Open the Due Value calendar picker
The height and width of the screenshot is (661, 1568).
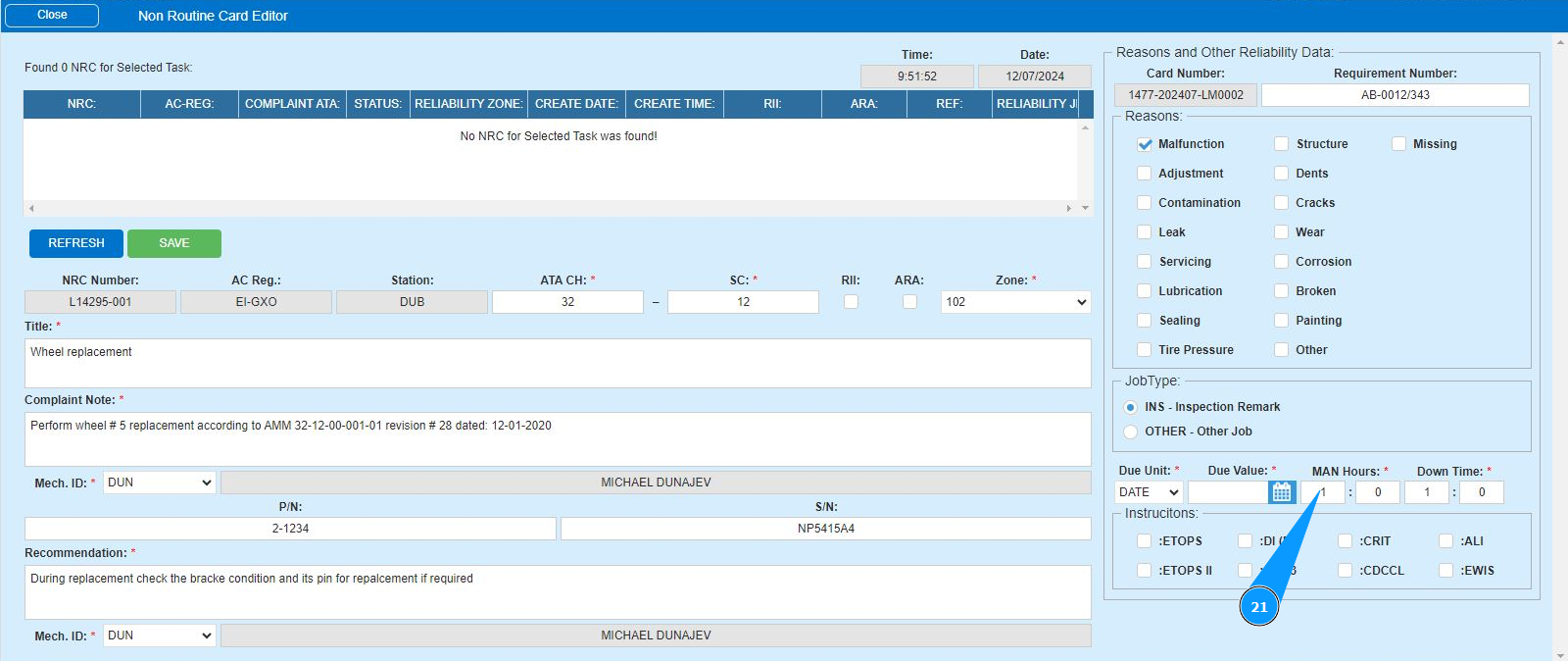tap(1282, 492)
